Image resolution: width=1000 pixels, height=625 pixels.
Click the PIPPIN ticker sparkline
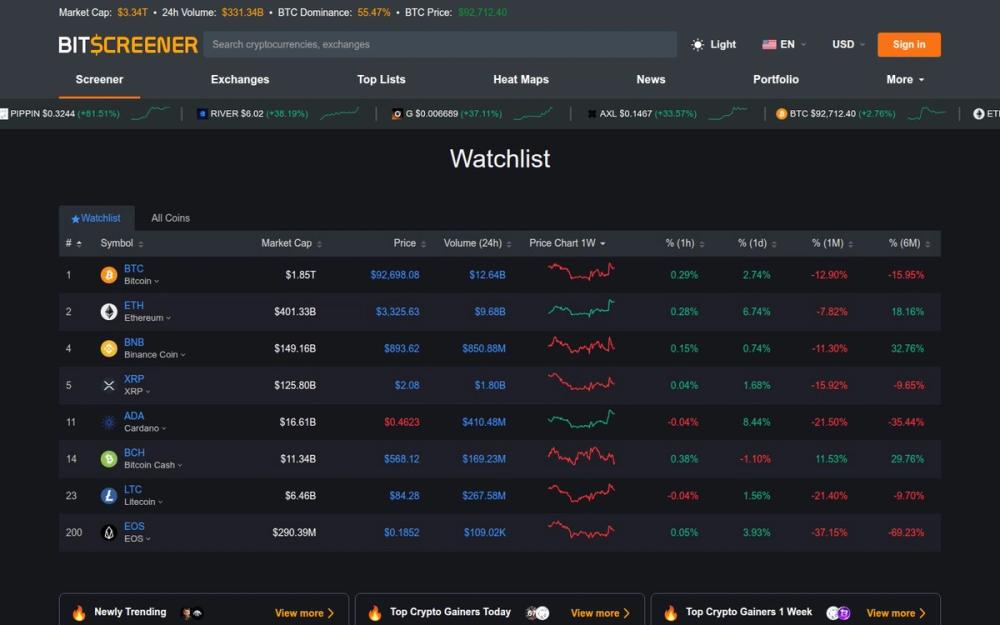(x=151, y=113)
